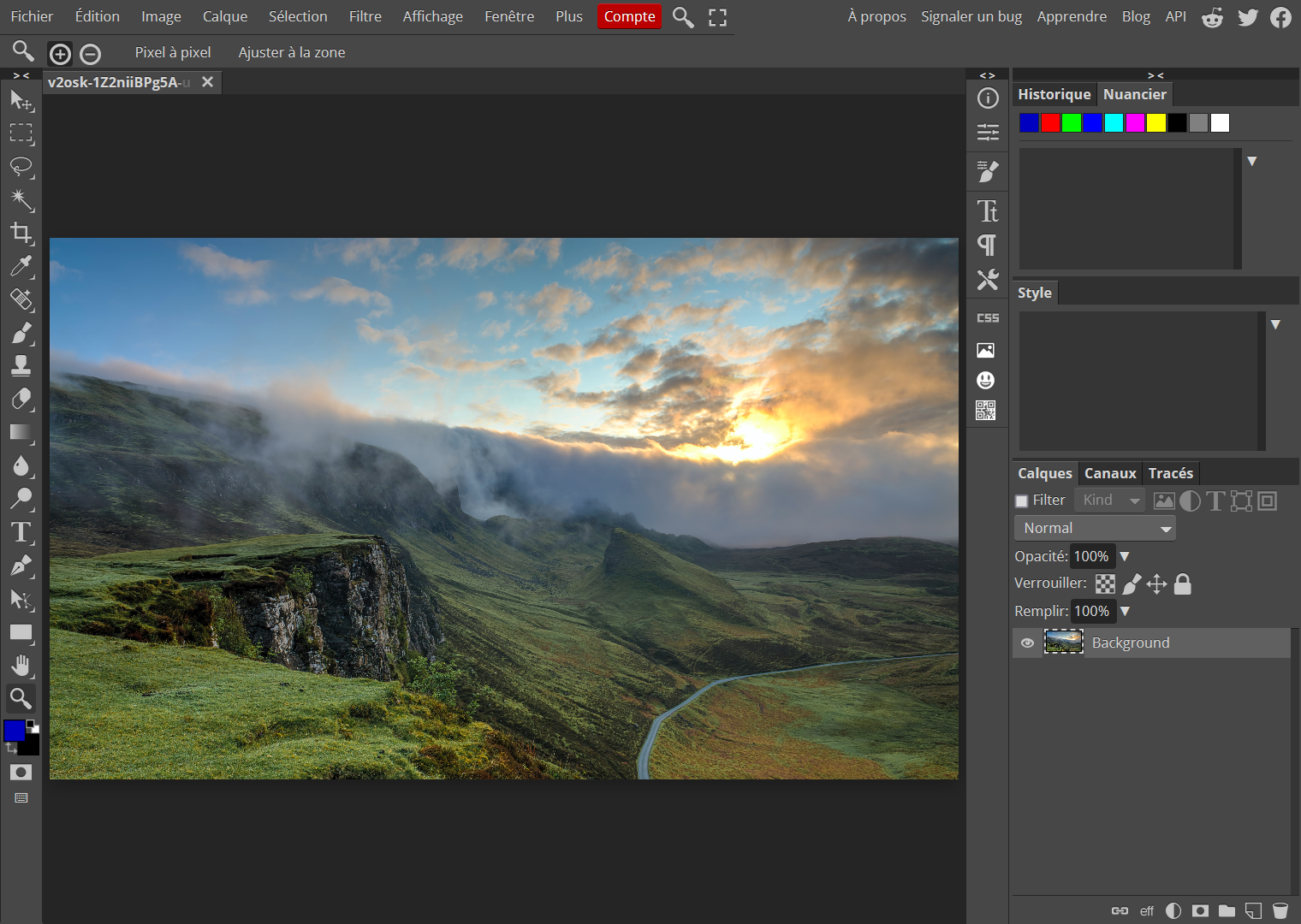Open the Nuancier panel menu arrow

1252,161
